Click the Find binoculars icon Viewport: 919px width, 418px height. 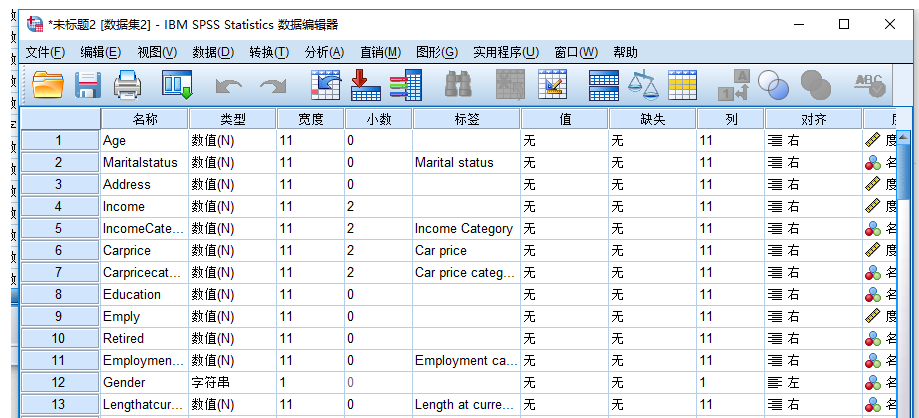pyautogui.click(x=458, y=84)
